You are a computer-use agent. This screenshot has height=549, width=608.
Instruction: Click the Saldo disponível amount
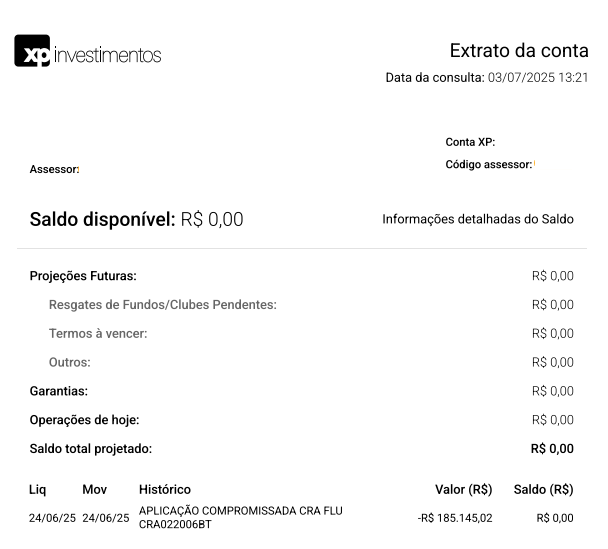[x=212, y=220]
